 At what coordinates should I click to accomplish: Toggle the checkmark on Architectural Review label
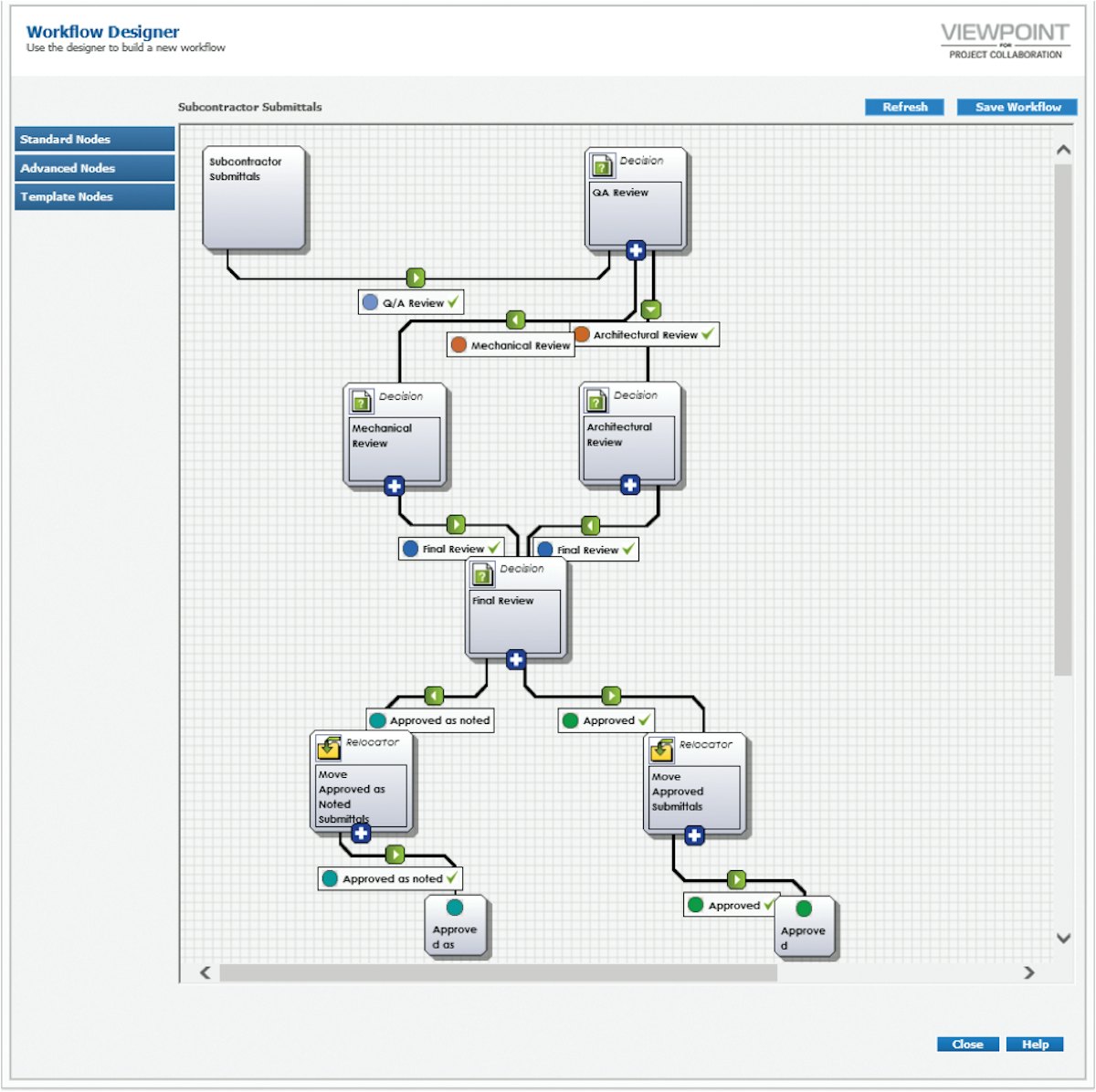click(708, 334)
